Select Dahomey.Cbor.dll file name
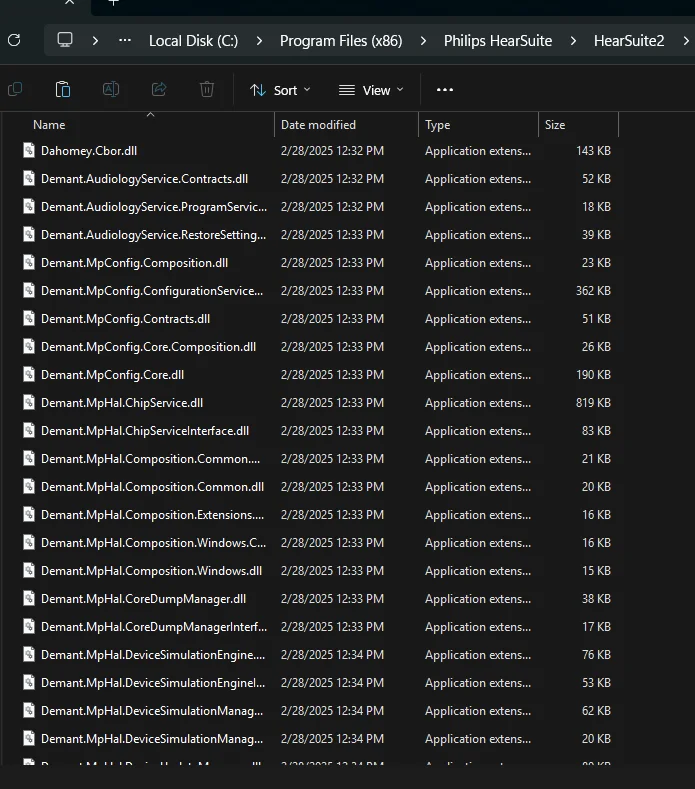Screen dimensions: 695x789 89,151
